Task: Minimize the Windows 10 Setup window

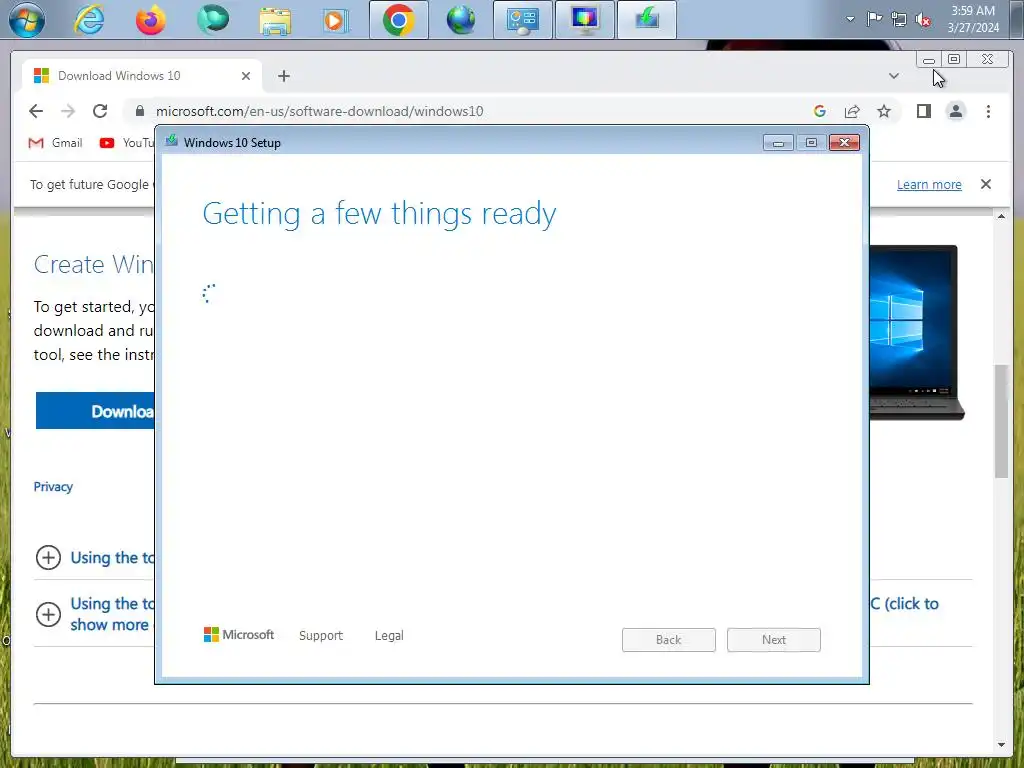Action: click(x=778, y=143)
